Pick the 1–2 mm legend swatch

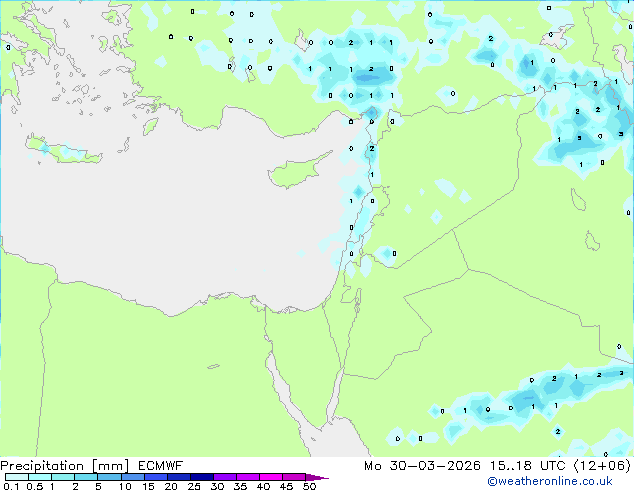click(x=63, y=477)
